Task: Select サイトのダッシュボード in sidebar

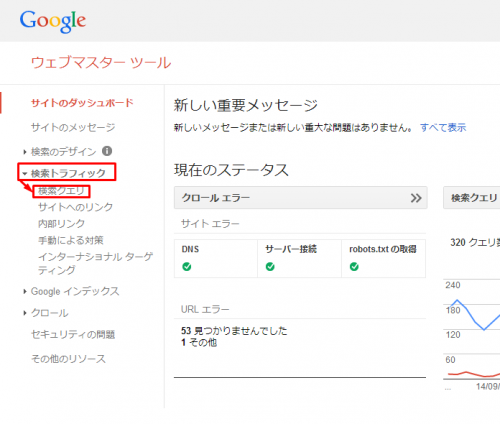Action: (82, 103)
